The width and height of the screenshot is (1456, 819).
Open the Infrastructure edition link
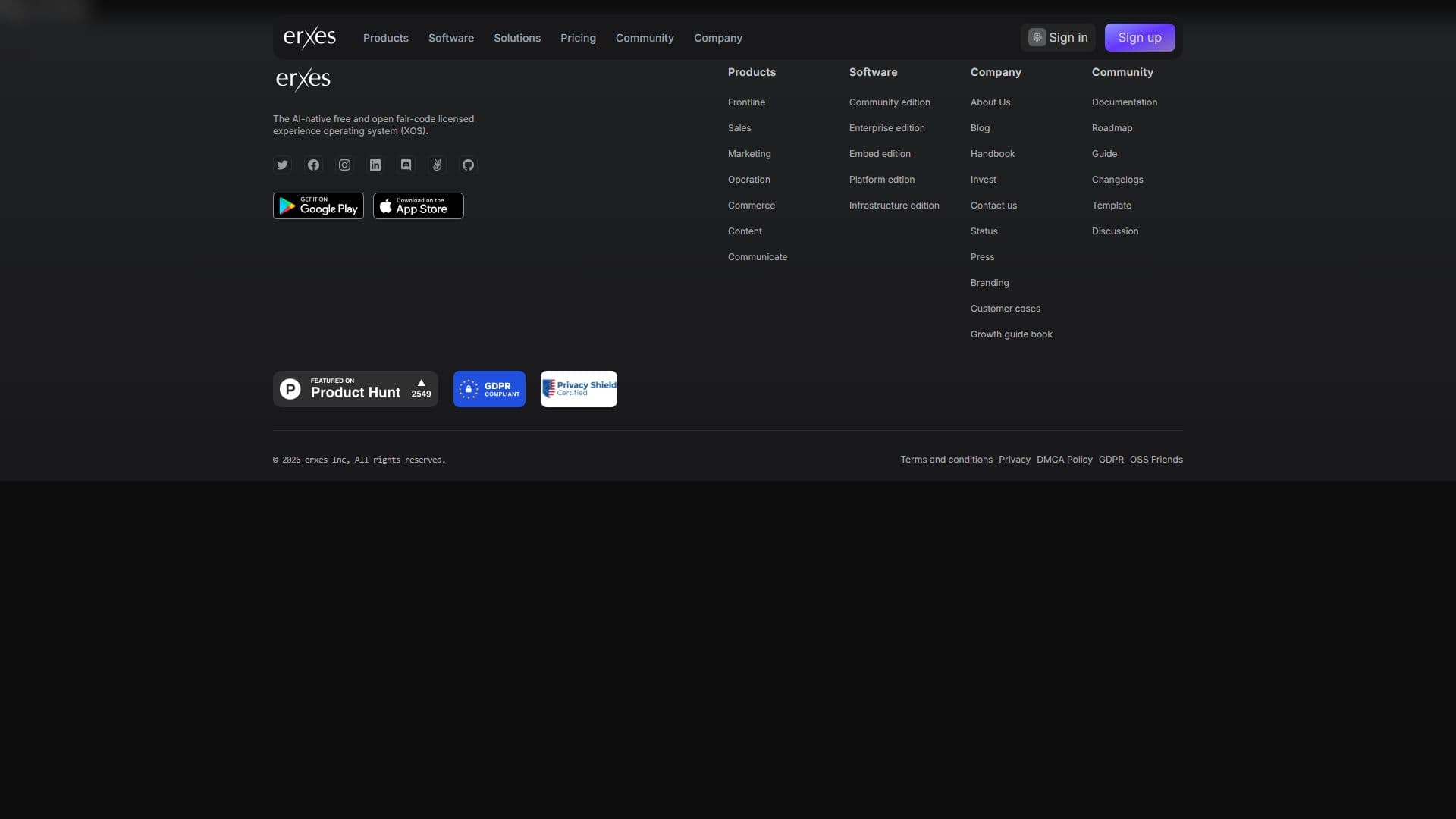894,206
